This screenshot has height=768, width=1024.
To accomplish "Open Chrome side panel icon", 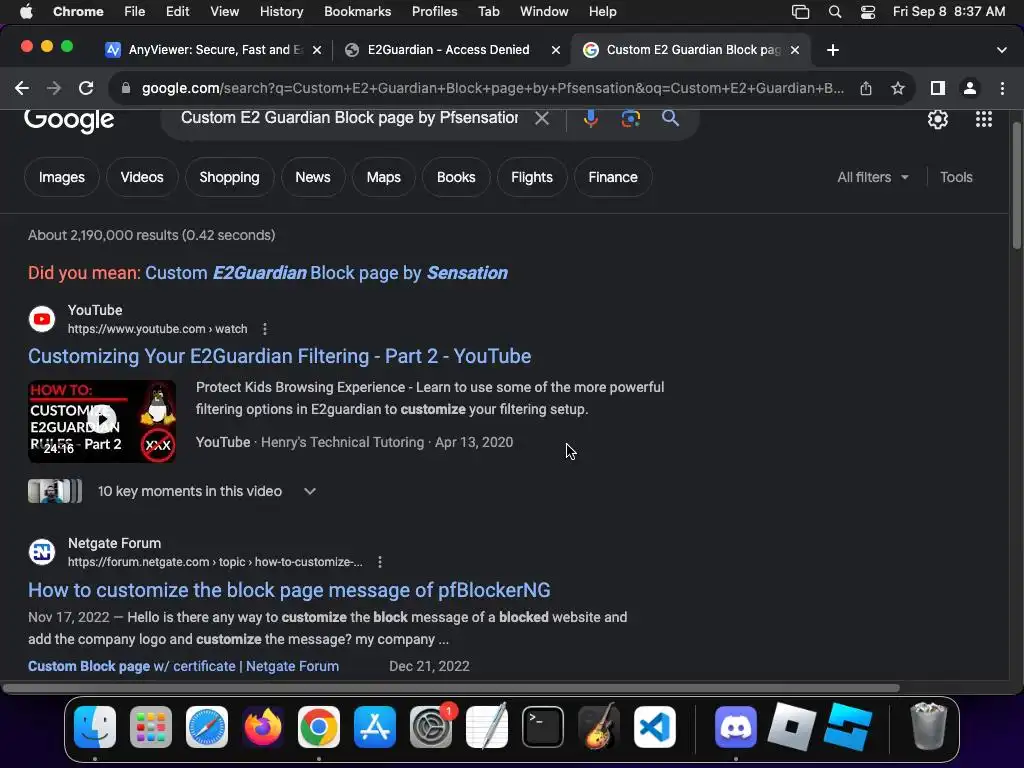I will [938, 88].
